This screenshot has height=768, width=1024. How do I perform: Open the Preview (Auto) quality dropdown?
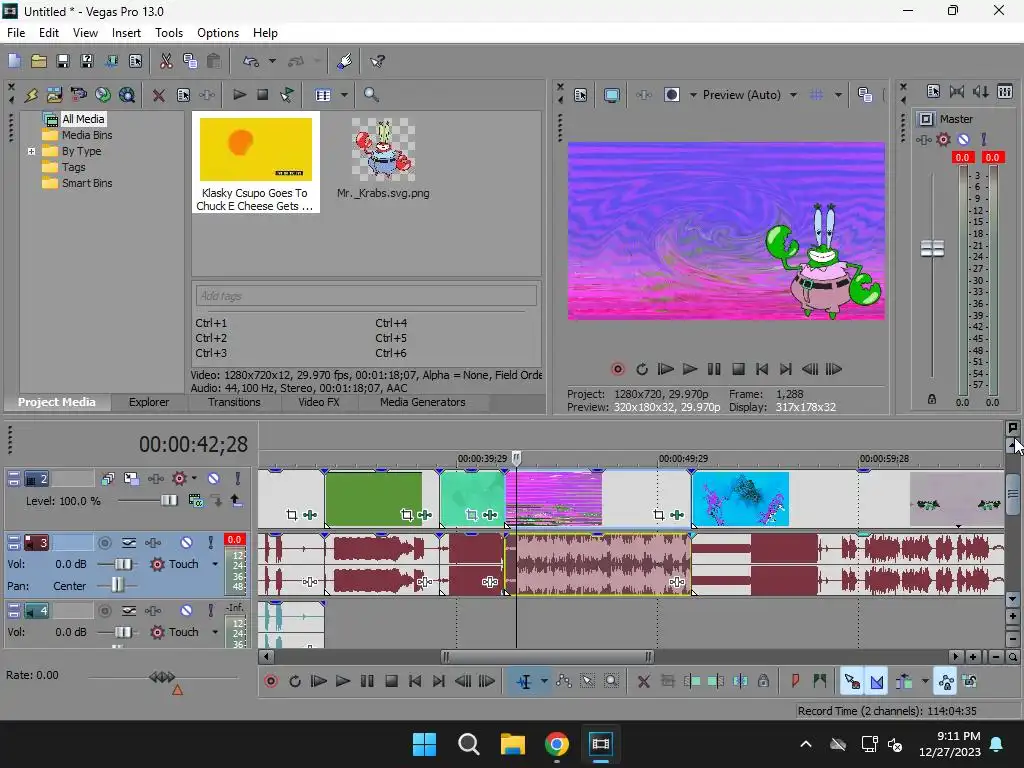pos(793,95)
